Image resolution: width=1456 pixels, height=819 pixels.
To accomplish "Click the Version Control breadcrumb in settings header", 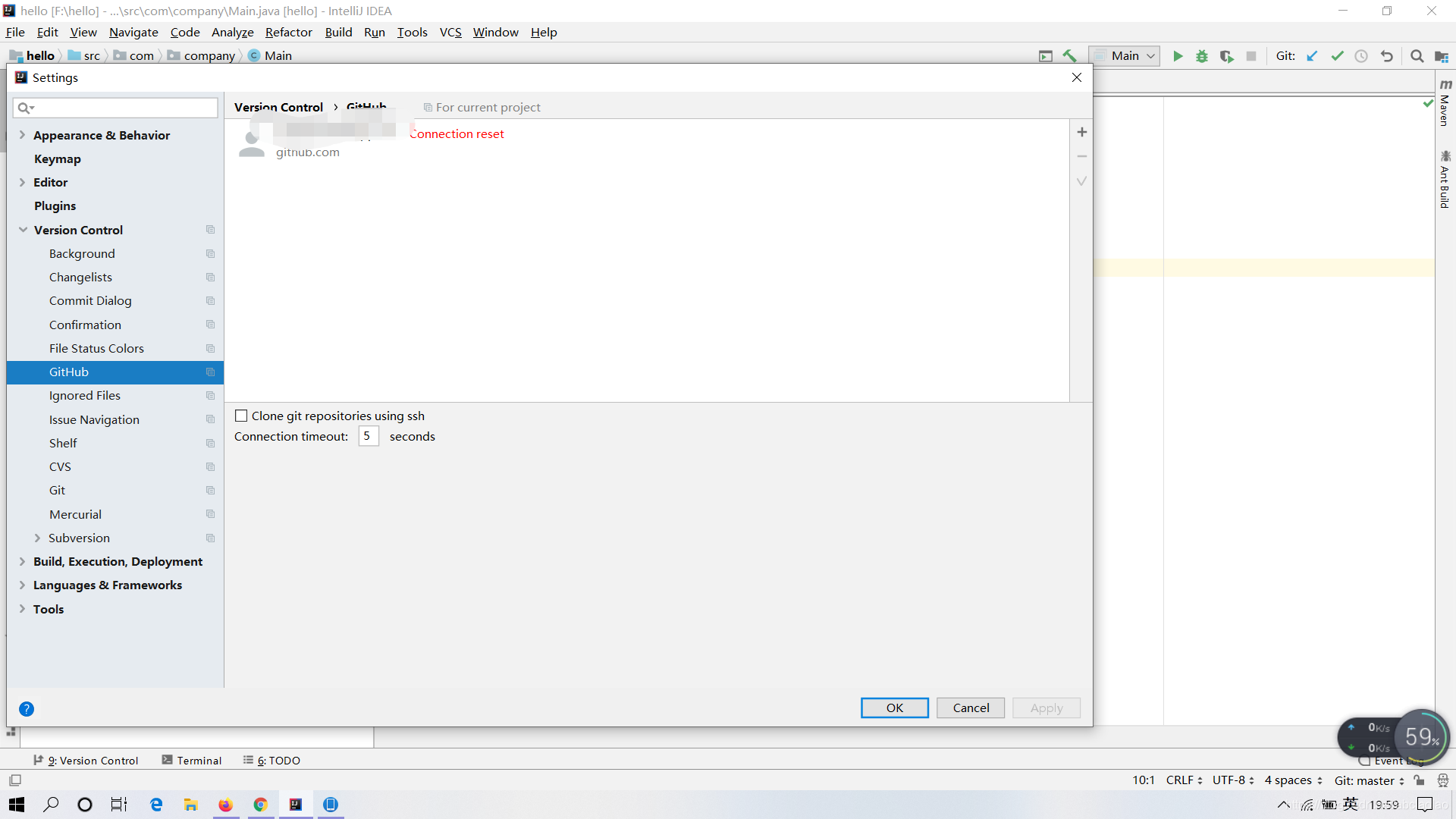I will (278, 107).
